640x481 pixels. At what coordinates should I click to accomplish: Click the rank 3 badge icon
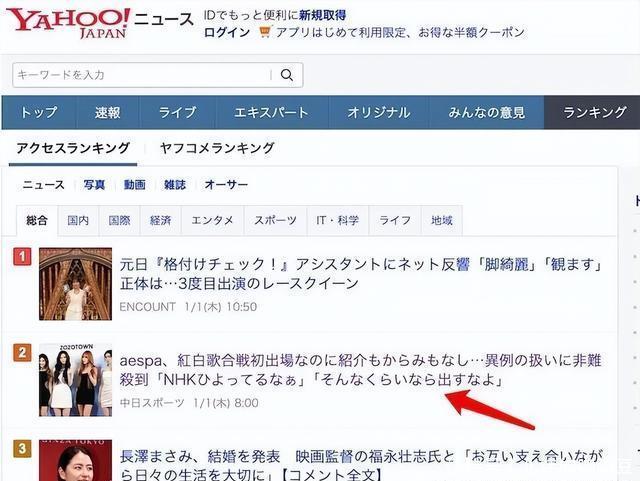(x=22, y=449)
